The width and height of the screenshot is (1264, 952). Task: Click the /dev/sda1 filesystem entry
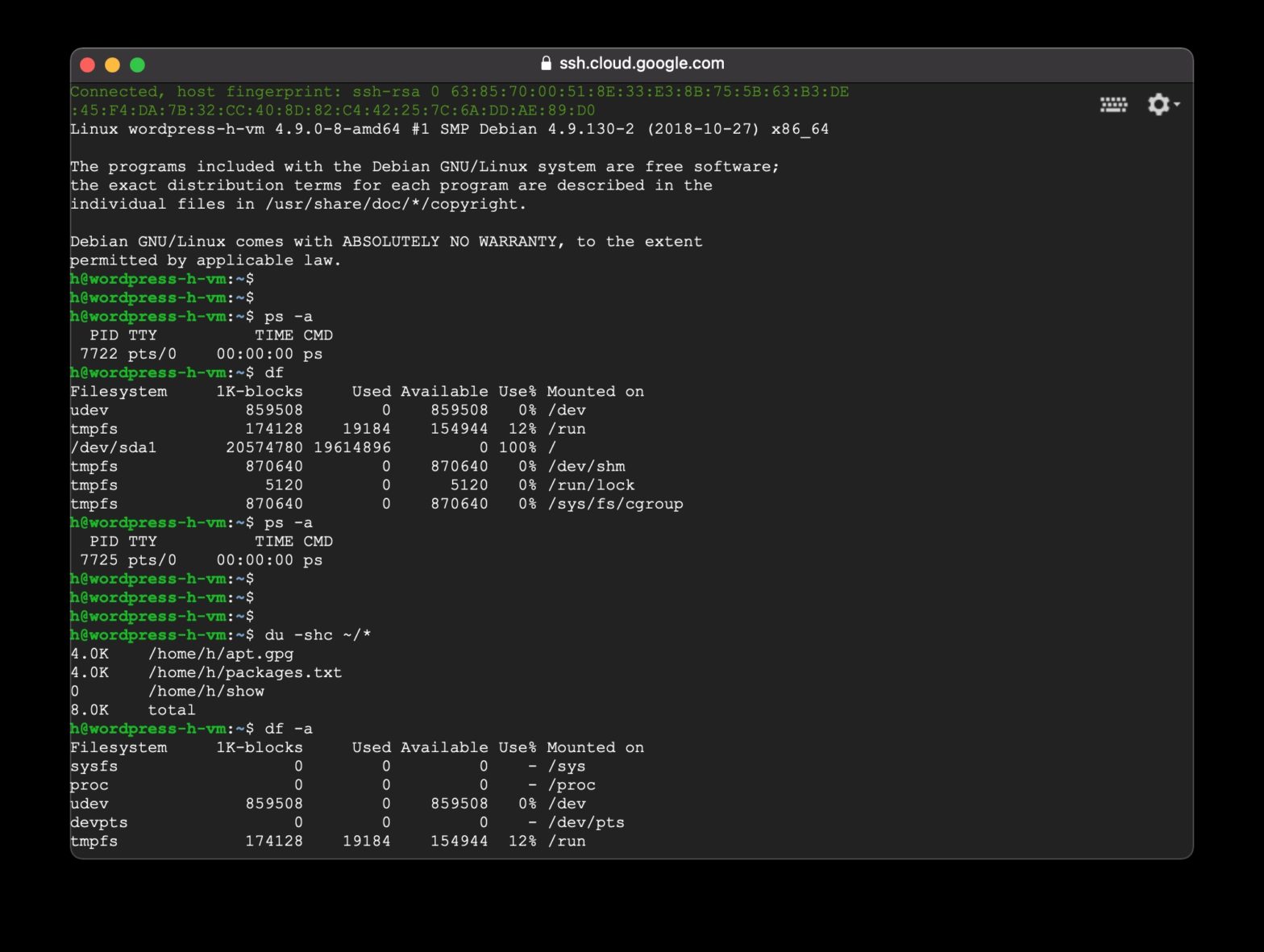click(113, 447)
